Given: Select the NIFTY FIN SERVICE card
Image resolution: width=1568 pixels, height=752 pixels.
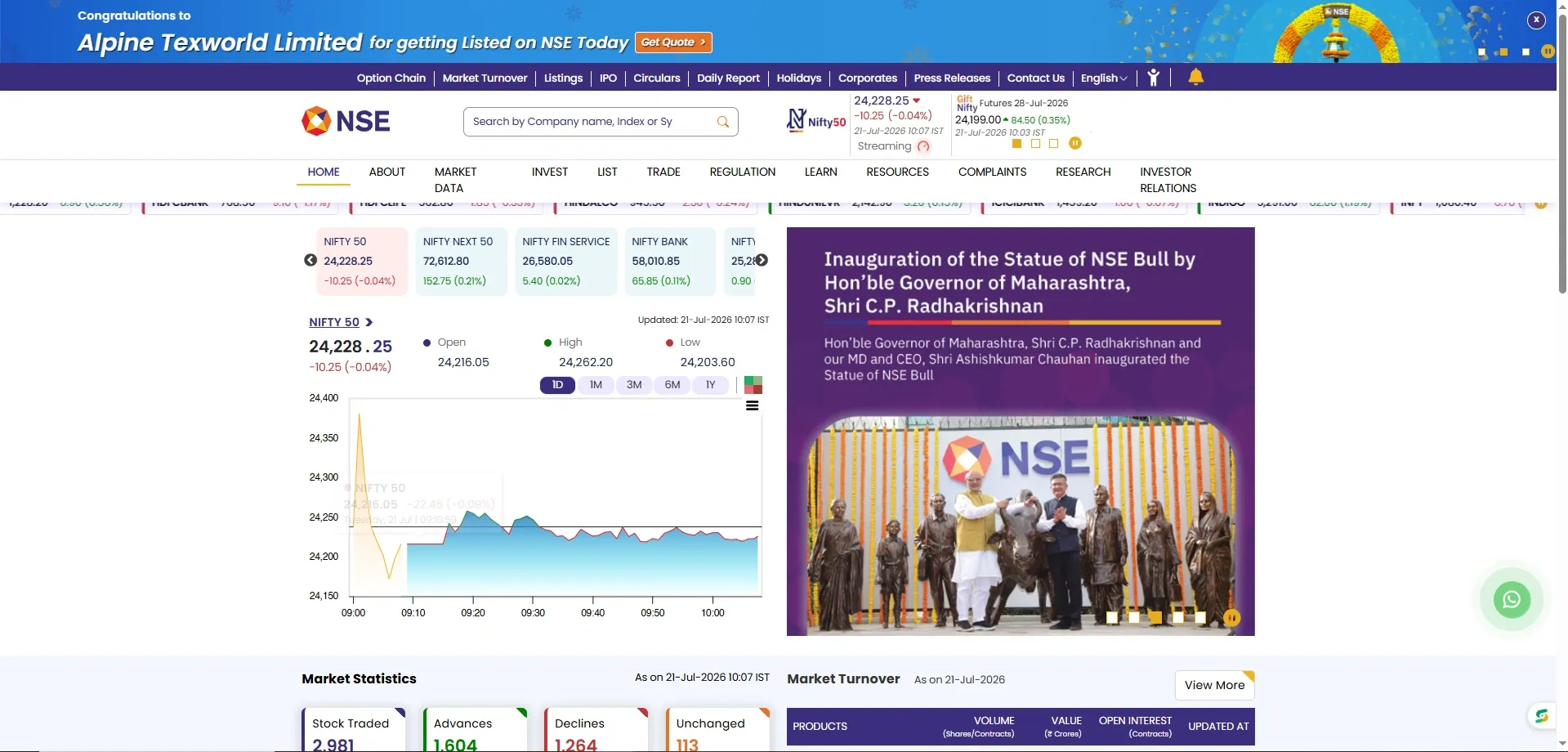Looking at the screenshot, I should click(x=565, y=261).
